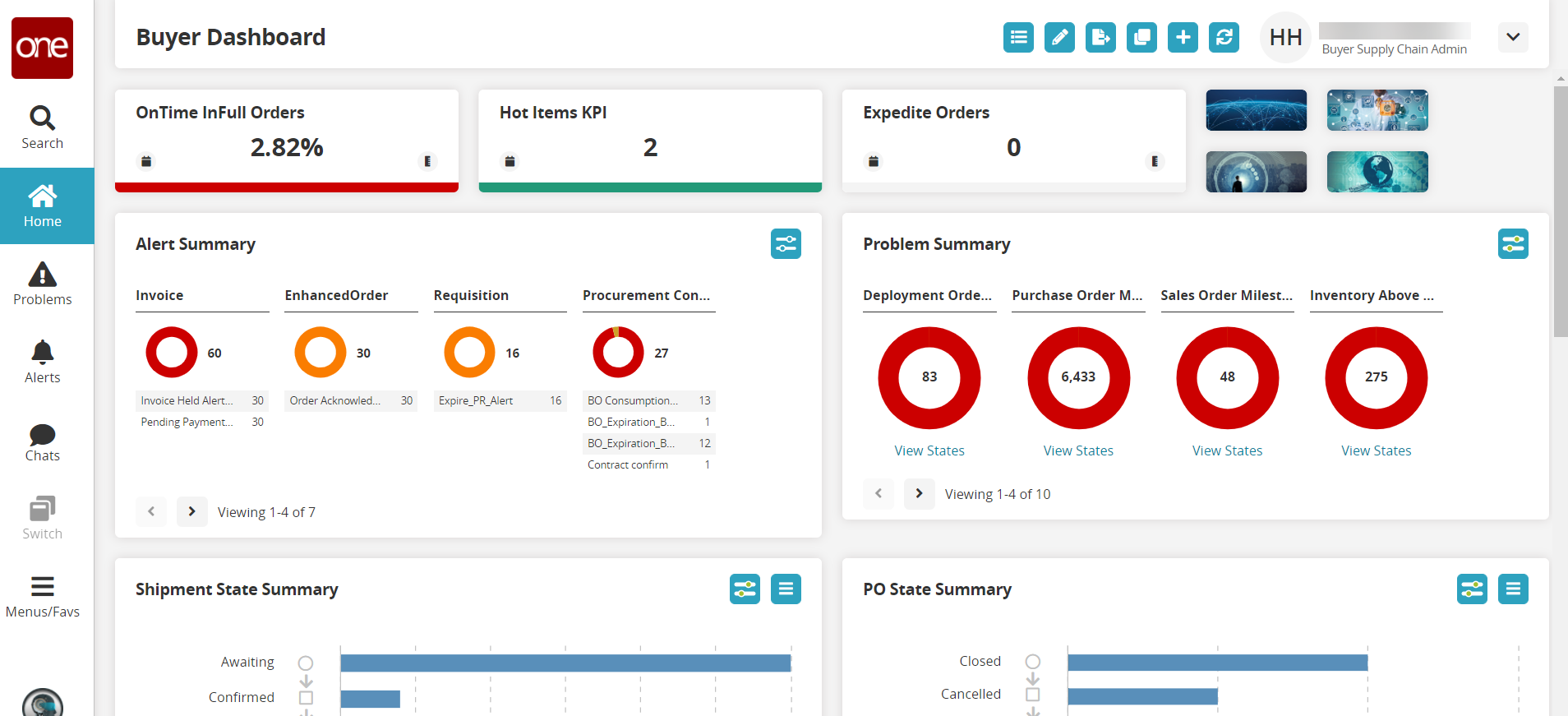Open Problems in the sidebar

point(42,284)
